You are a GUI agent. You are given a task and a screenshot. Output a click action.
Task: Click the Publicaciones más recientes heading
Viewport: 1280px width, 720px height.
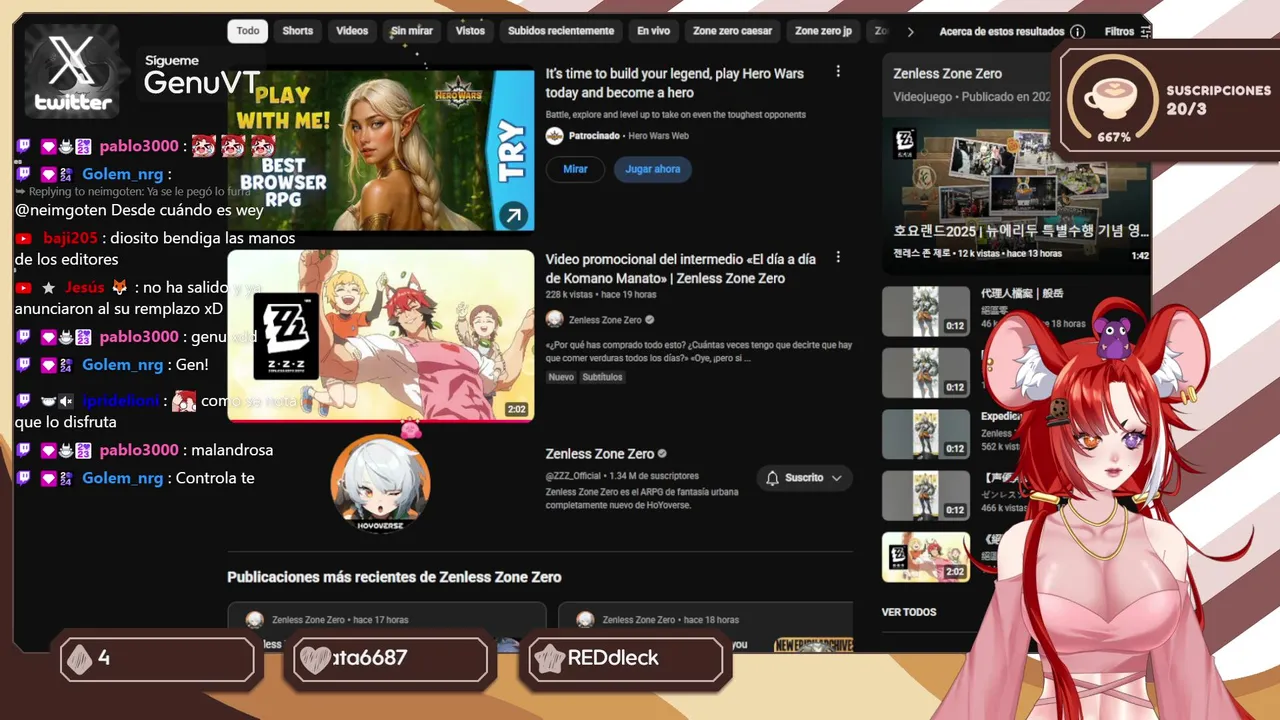[x=394, y=577]
